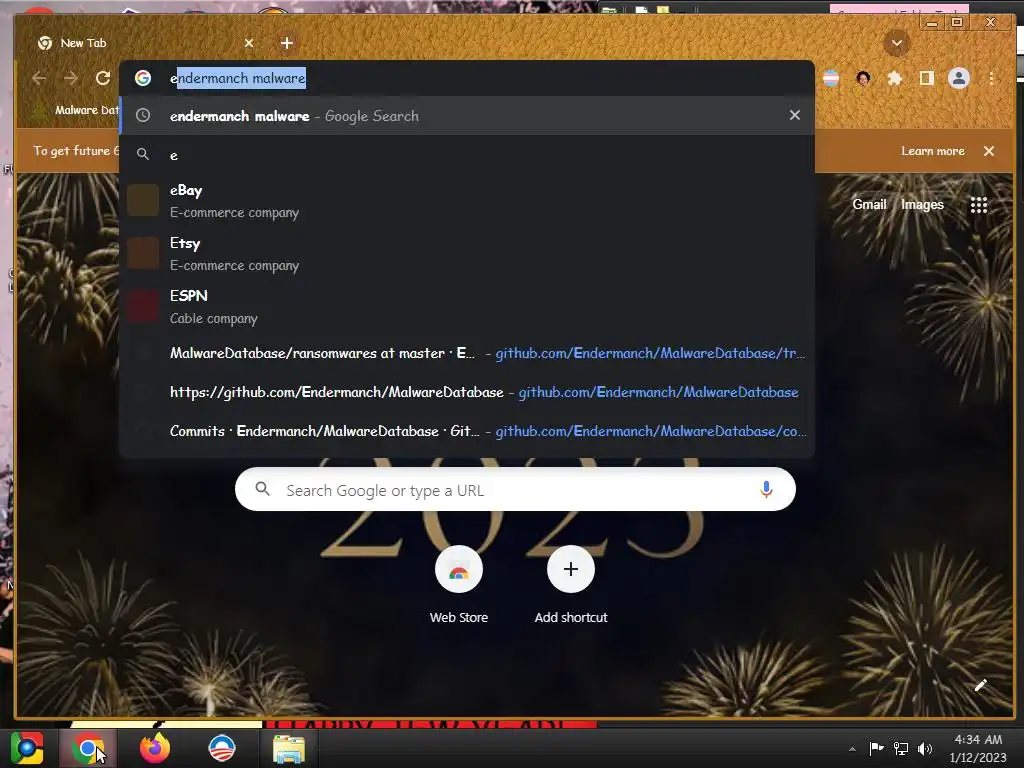
Task: Click the striped flag extension icon
Action: [831, 78]
